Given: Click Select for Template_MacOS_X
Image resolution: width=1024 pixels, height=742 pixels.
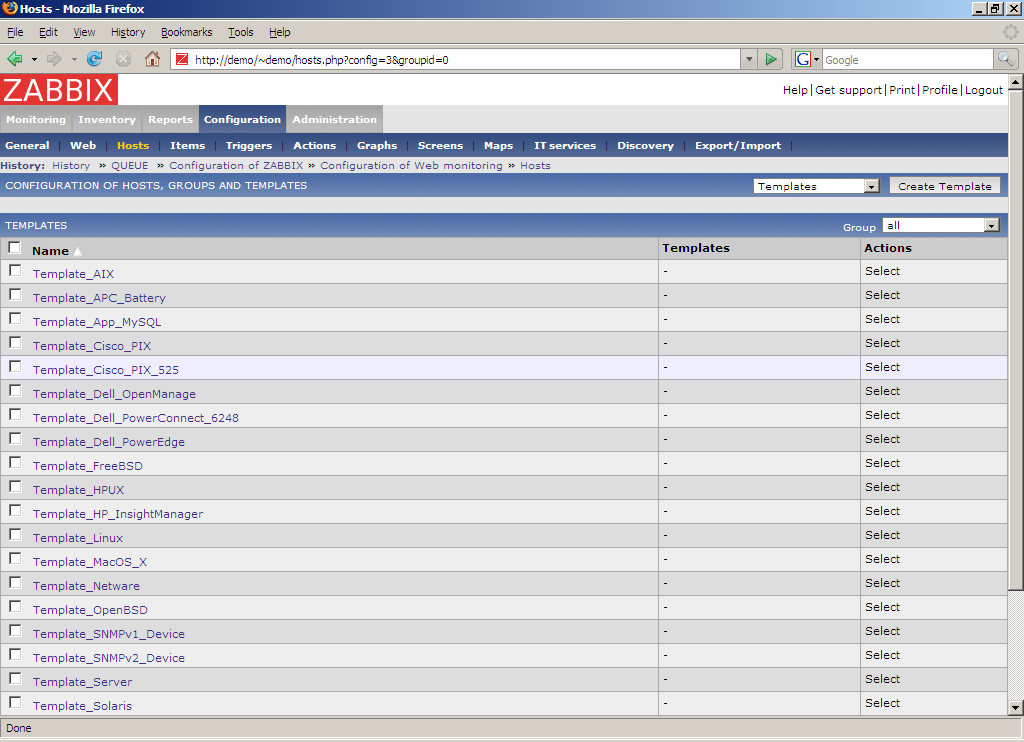Looking at the screenshot, I should [x=882, y=559].
